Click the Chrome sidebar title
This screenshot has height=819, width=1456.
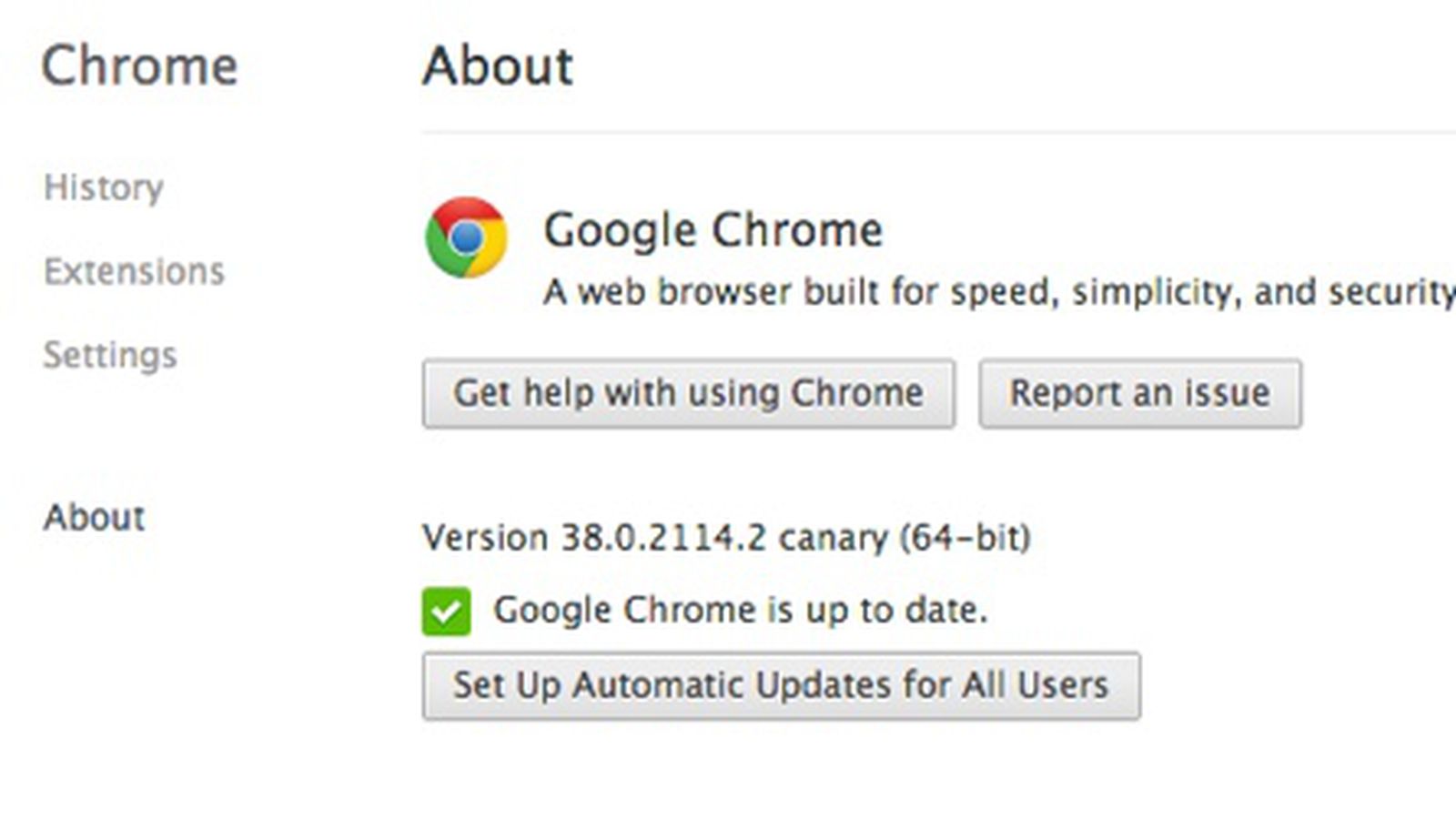pyautogui.click(x=139, y=66)
